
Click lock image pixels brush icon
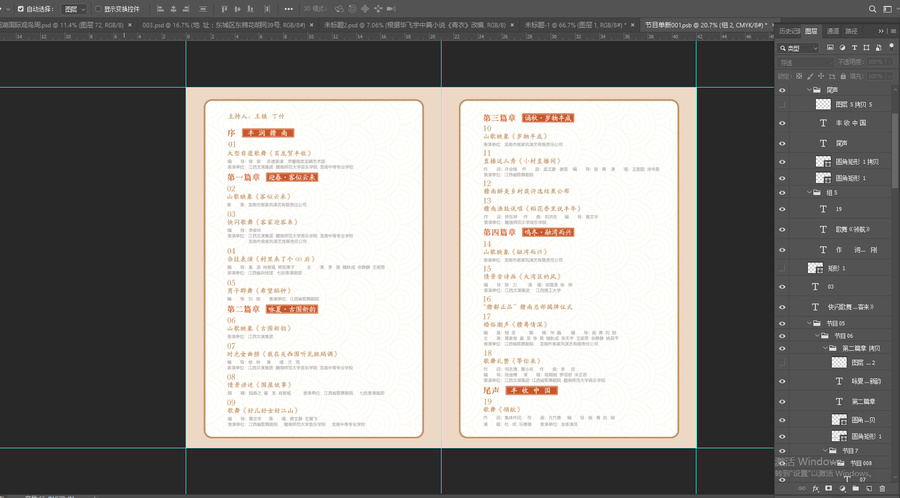click(x=810, y=76)
